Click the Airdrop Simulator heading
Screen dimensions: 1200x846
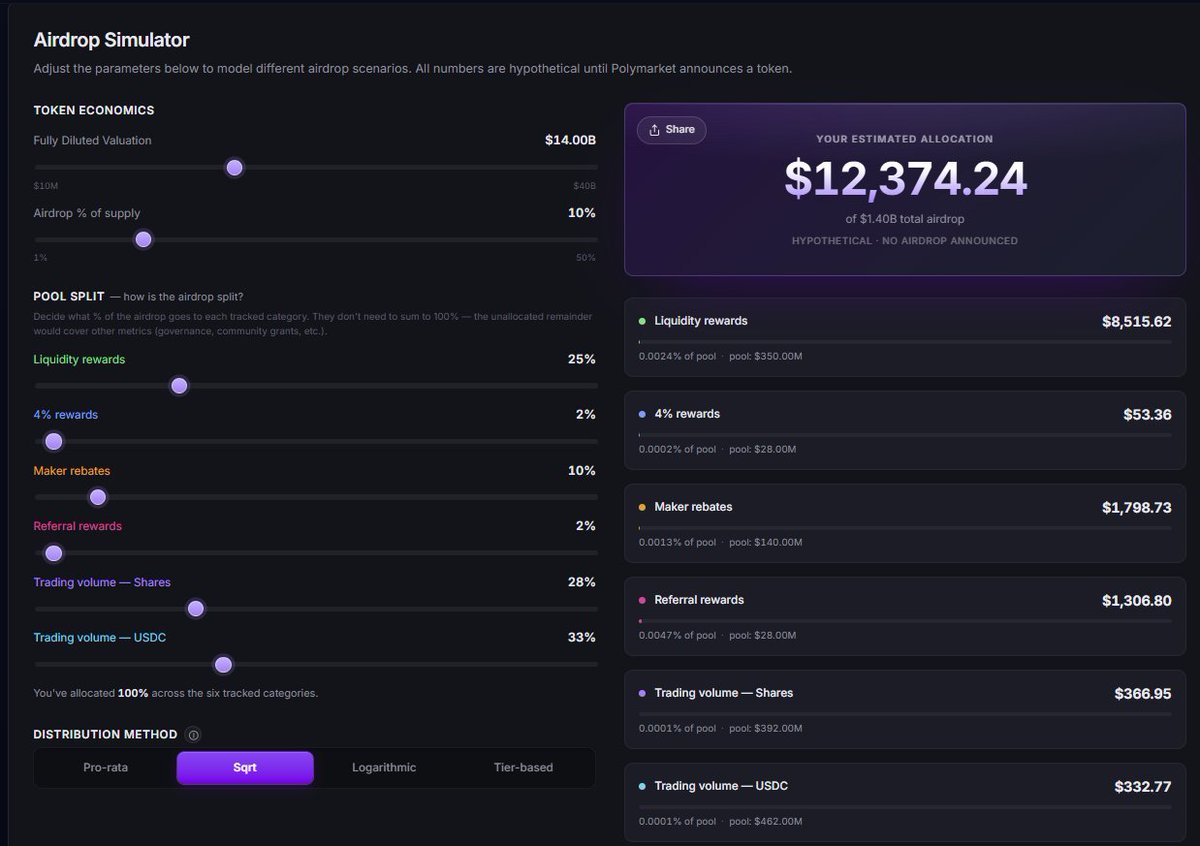pos(111,40)
